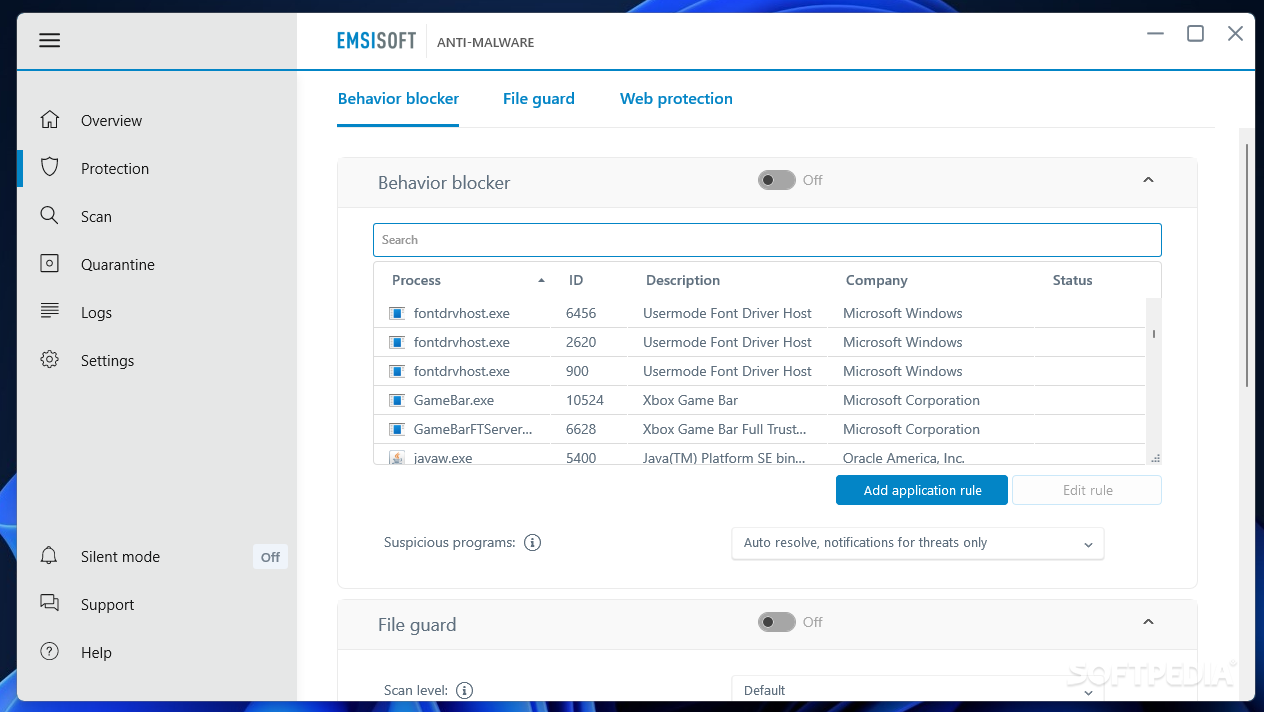Click the Suspicious programs info icon

click(x=533, y=543)
